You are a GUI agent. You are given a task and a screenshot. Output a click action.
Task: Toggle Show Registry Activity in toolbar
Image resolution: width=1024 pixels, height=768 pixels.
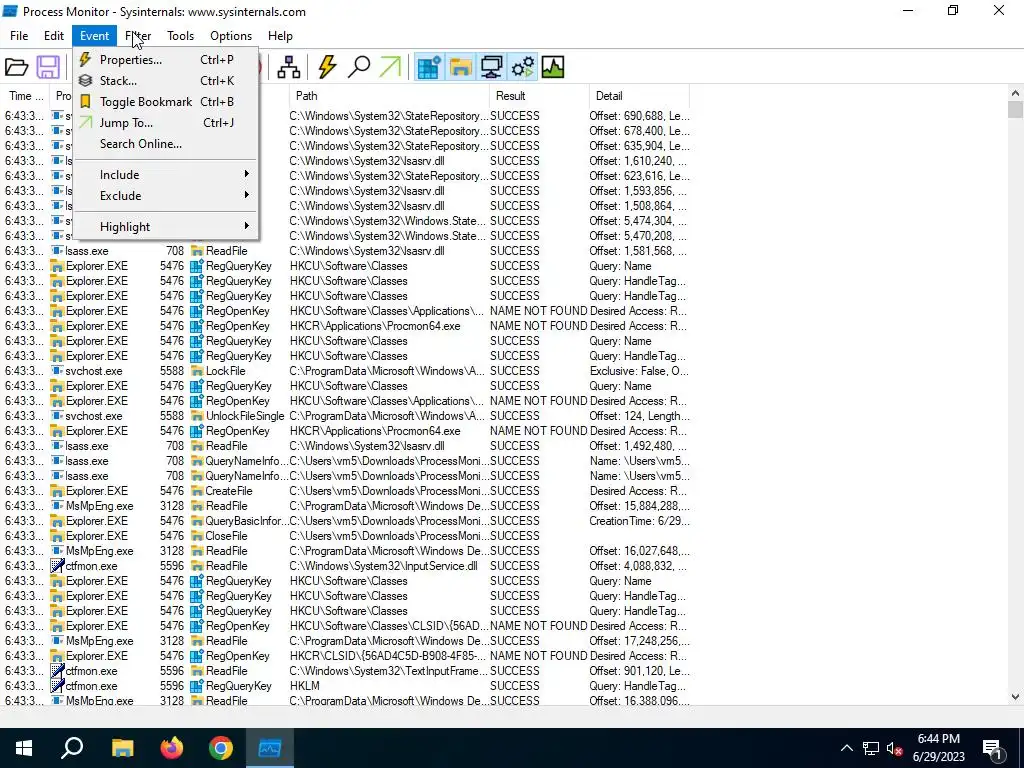(x=429, y=67)
